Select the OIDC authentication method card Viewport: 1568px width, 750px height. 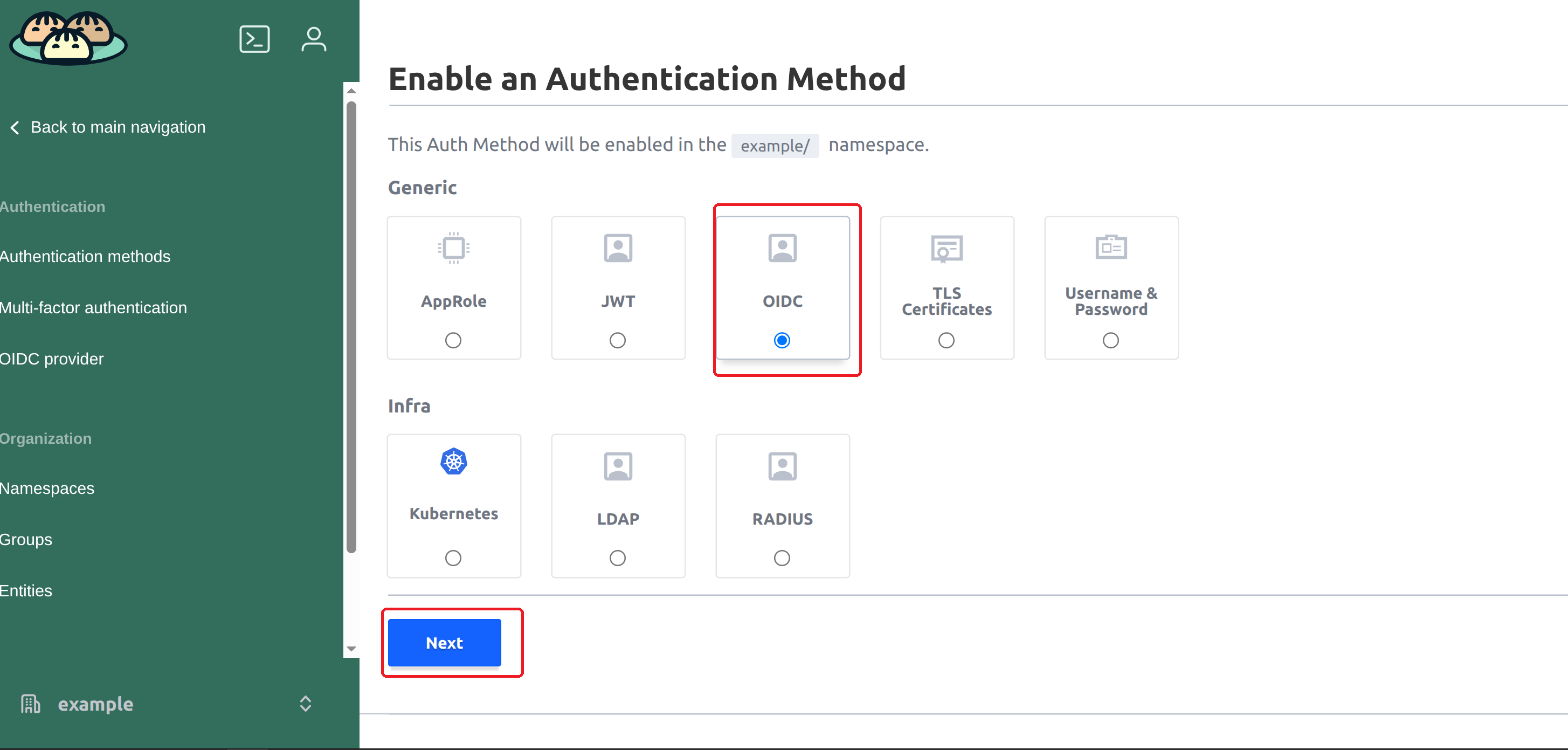782,288
